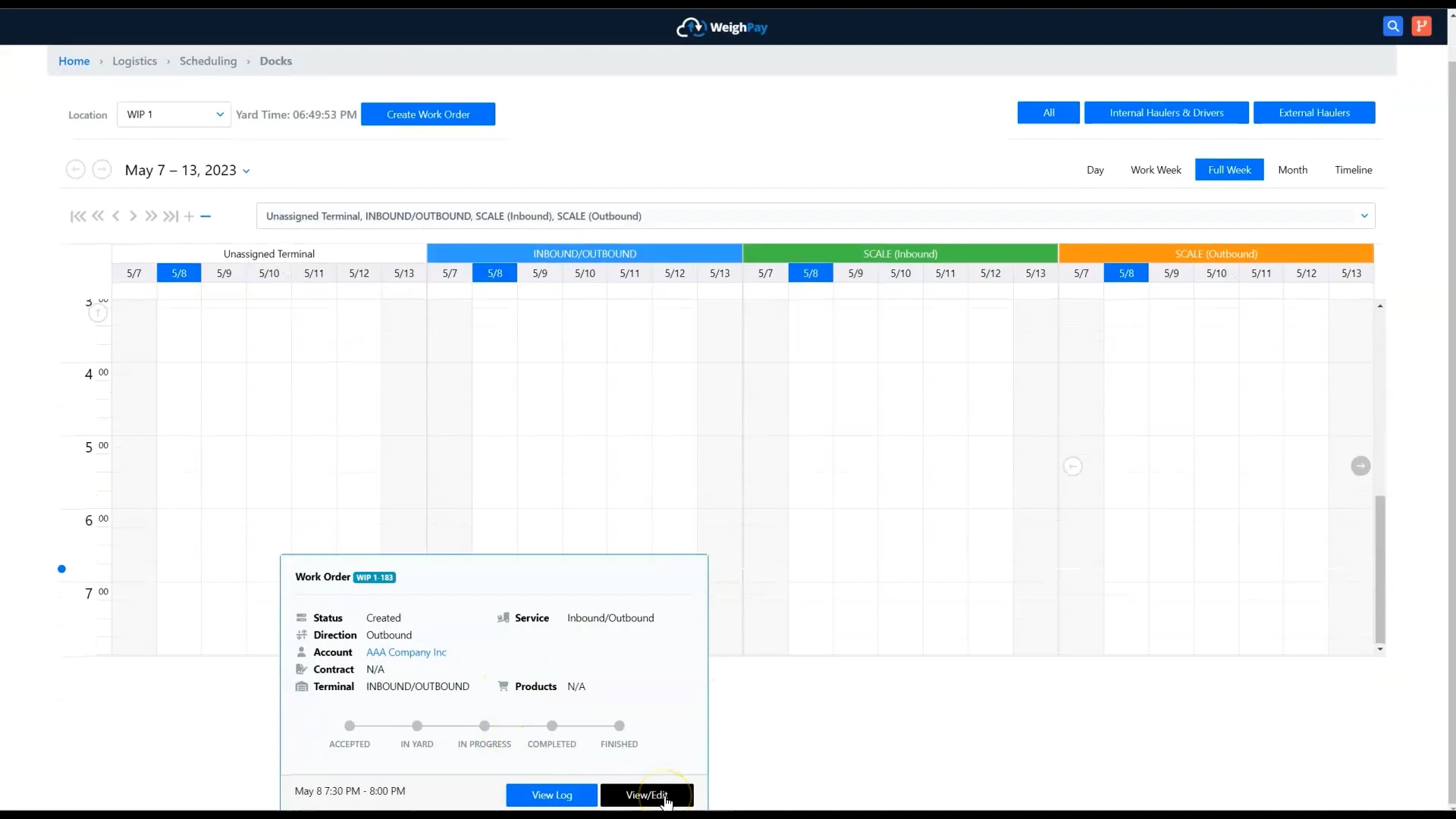Screen dimensions: 1456x819
Task: Click the blue minus icon to remove a resource column
Action: [206, 216]
